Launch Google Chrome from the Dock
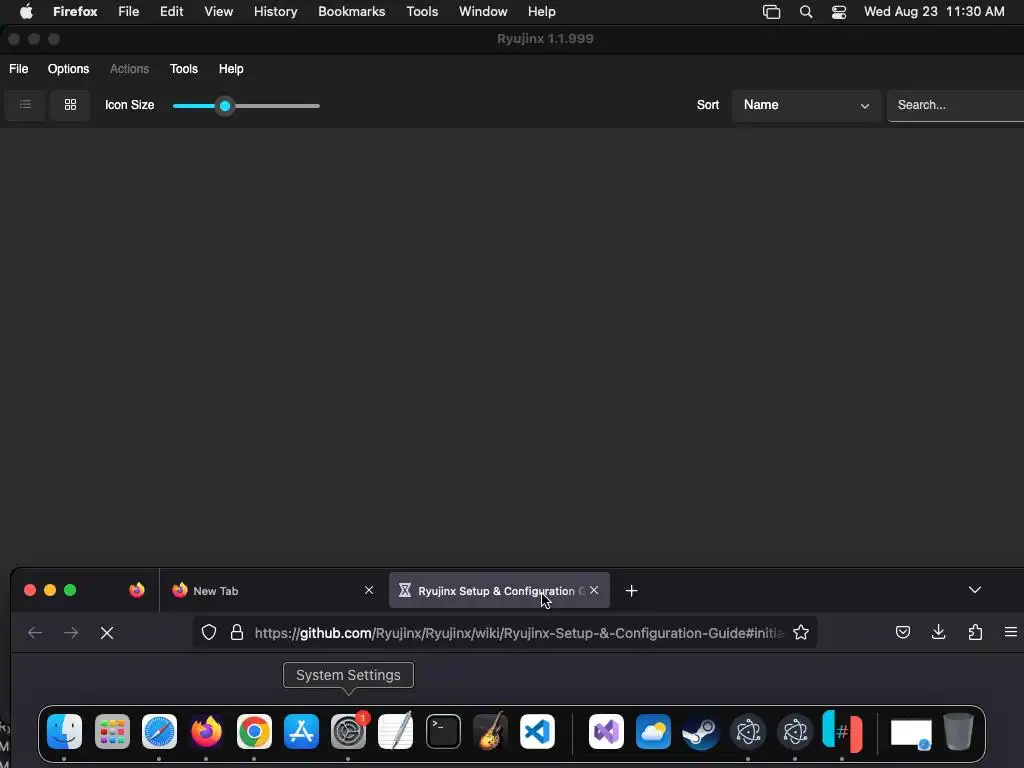Image resolution: width=1024 pixels, height=768 pixels. 254,731
